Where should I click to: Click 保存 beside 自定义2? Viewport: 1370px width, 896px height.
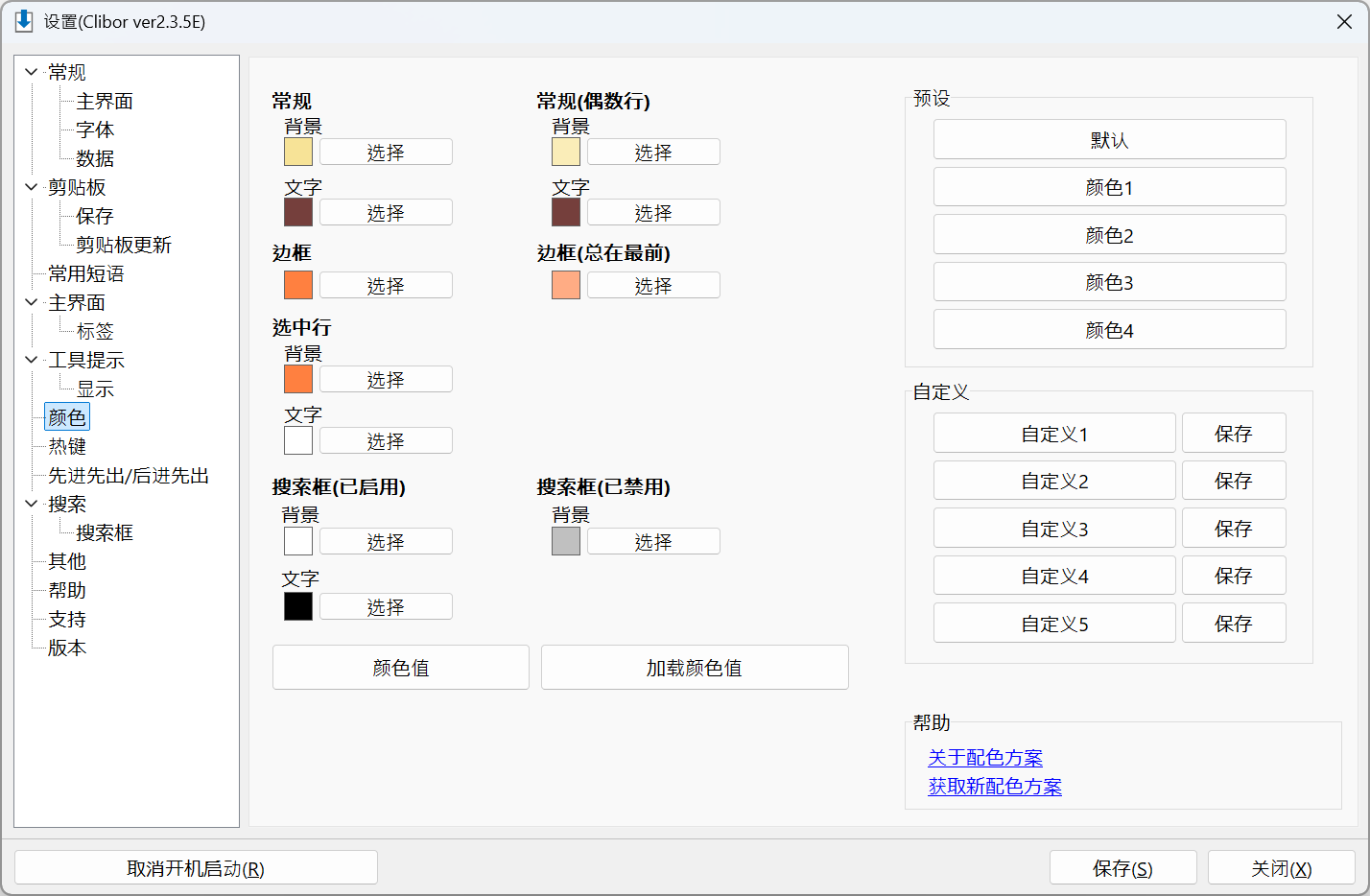coord(1234,481)
